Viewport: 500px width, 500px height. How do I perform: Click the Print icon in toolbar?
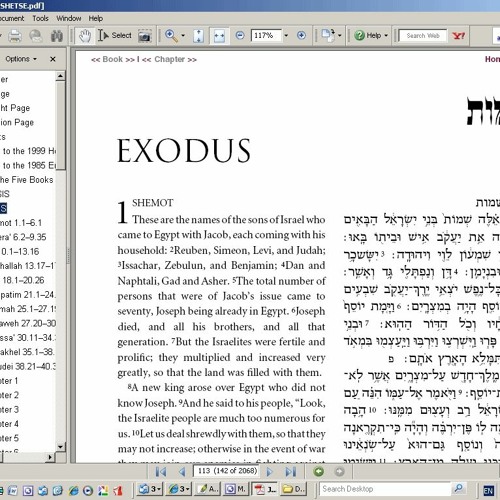(x=15, y=36)
